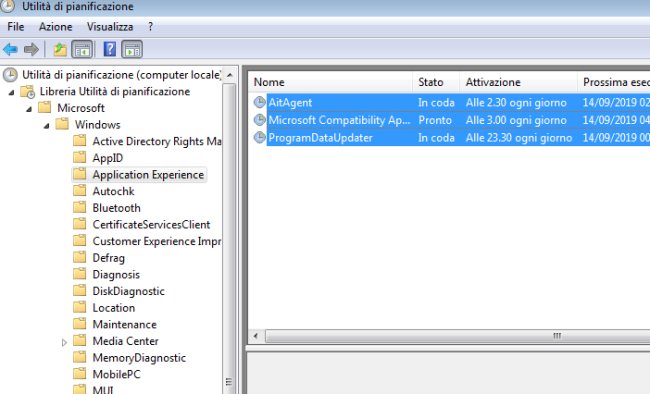Sort by Prossima esecuzione column header
Viewport: 650px width, 394px height.
(614, 82)
